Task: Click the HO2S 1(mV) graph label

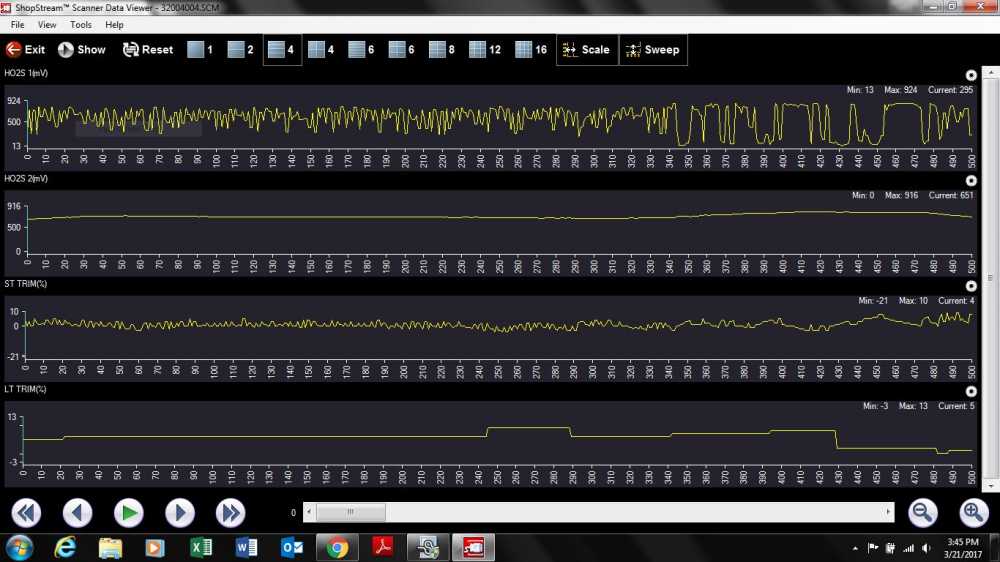Action: point(26,73)
